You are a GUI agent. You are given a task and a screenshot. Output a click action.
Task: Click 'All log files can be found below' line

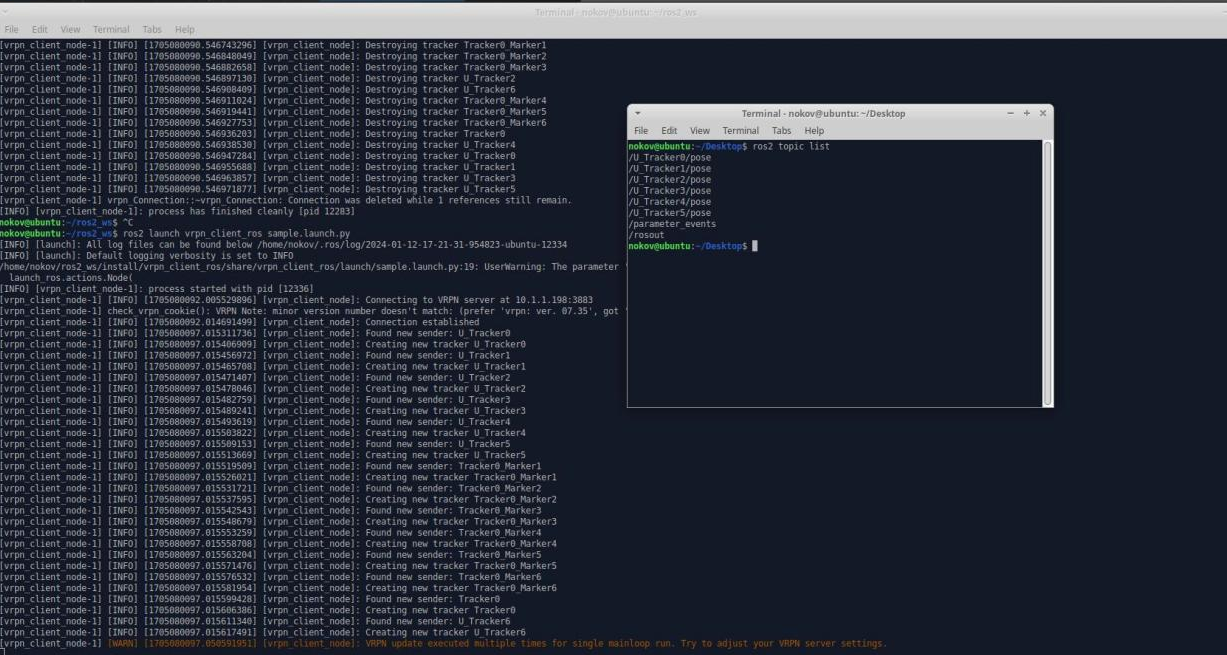[x=284, y=244]
